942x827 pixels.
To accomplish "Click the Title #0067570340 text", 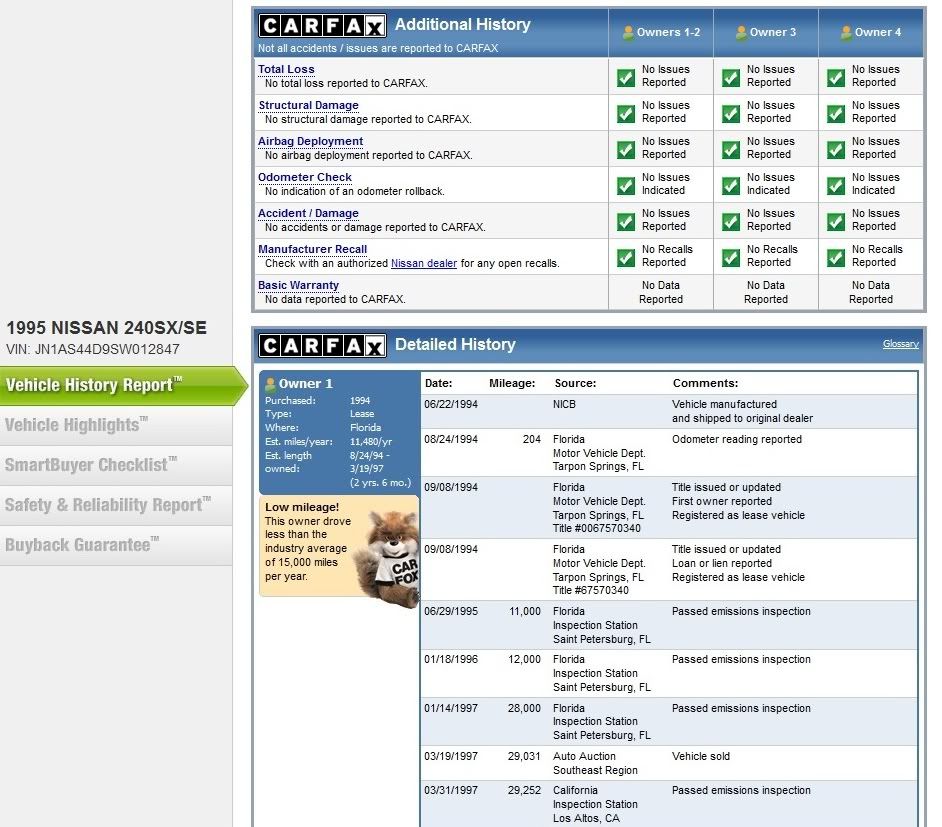I will 597,529.
